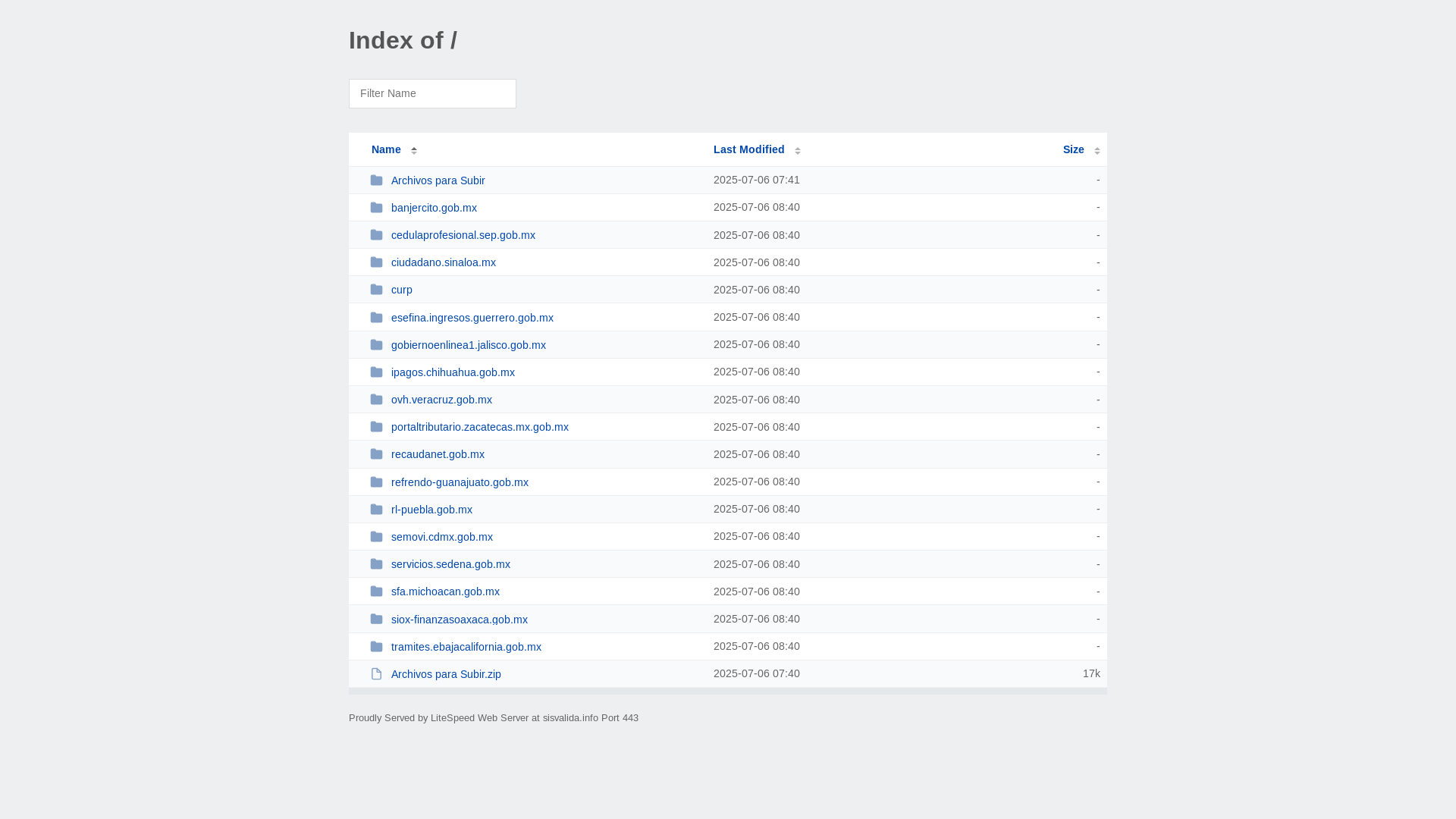The image size is (1456, 819).
Task: Open servicios.sedena.gob.mx folder
Action: 450,564
